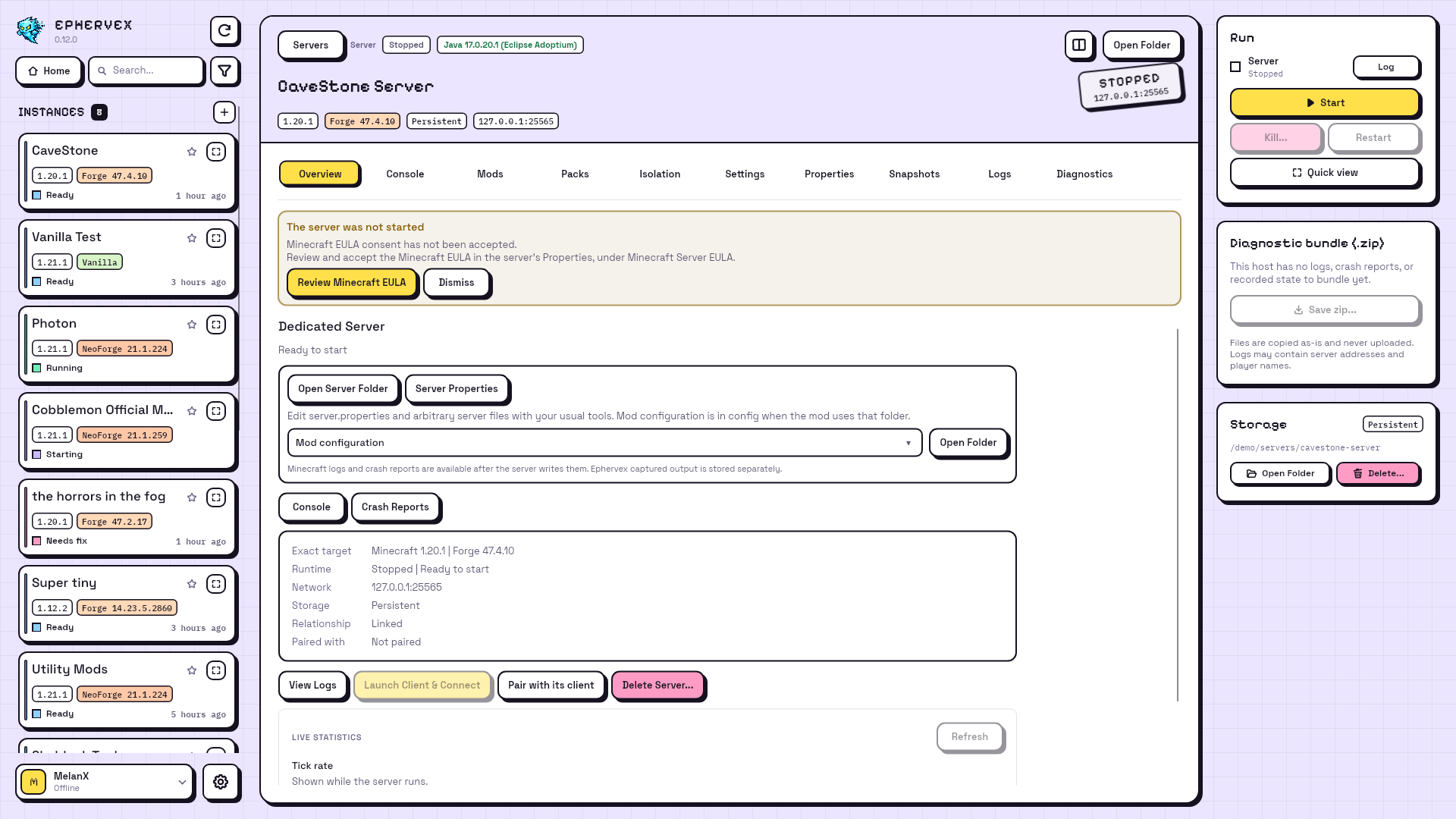Open the Server Properties button
This screenshot has width=1456, height=819.
(x=457, y=388)
